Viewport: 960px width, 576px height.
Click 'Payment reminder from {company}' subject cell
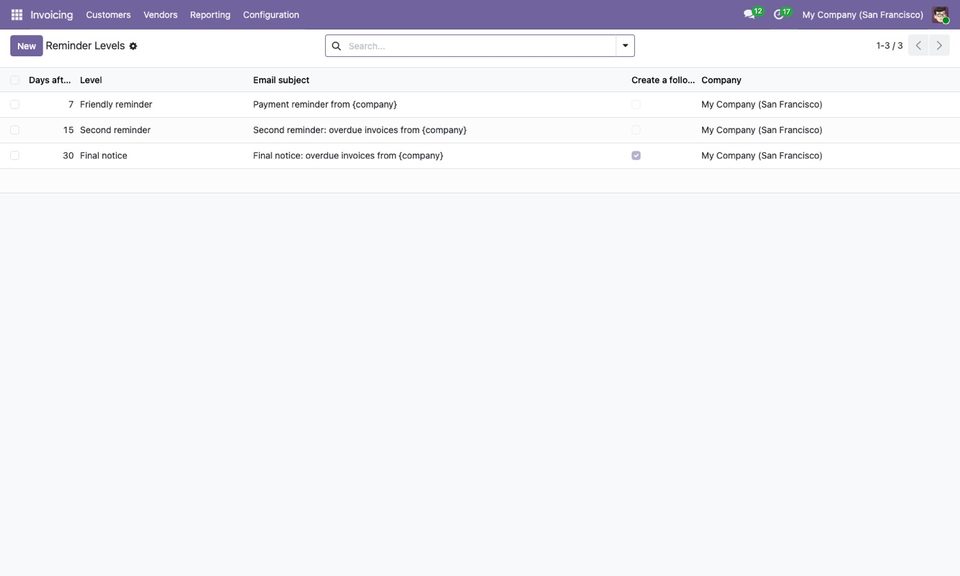(325, 105)
